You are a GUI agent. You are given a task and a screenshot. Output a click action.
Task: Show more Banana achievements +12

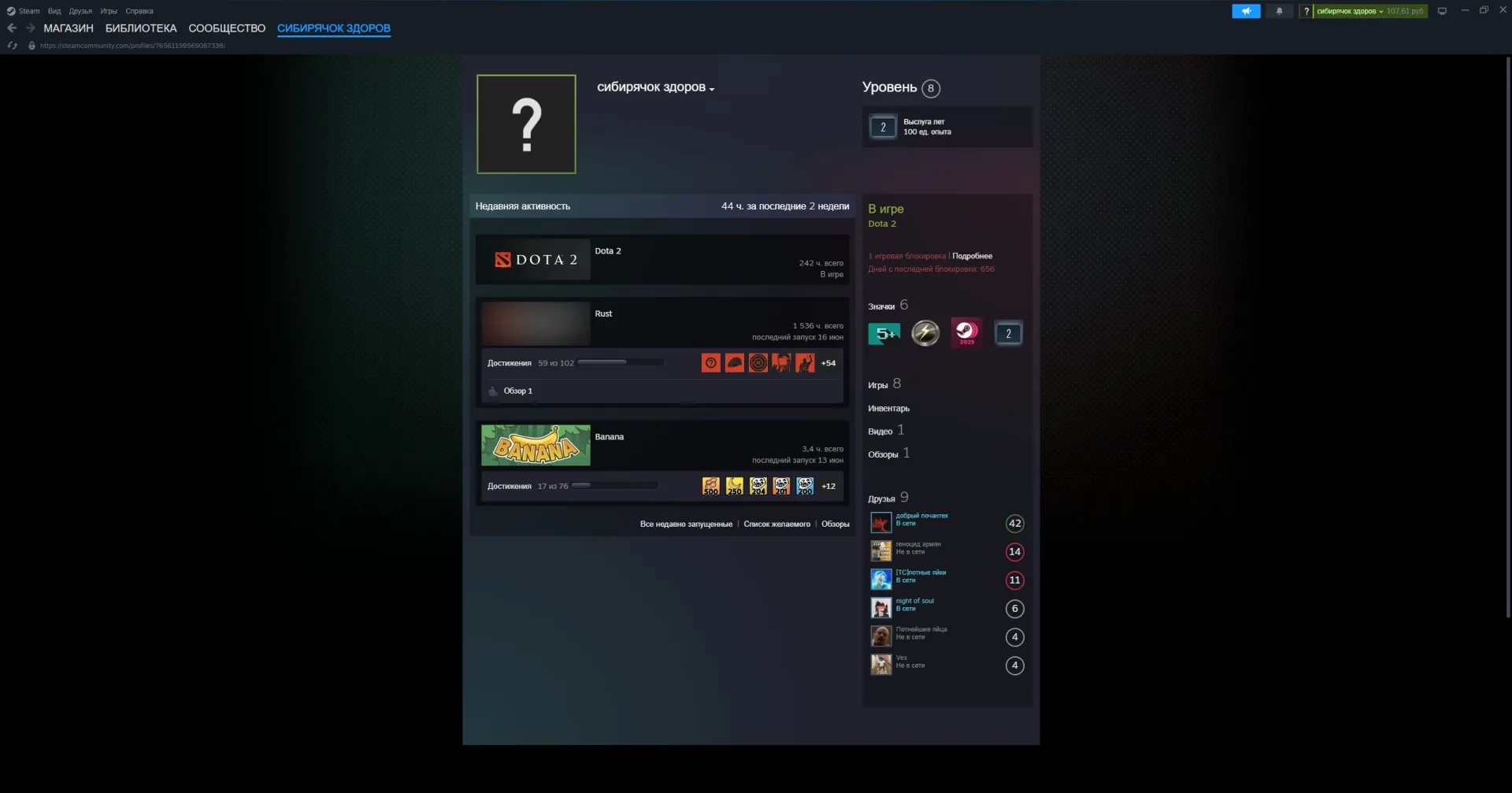pyautogui.click(x=828, y=486)
